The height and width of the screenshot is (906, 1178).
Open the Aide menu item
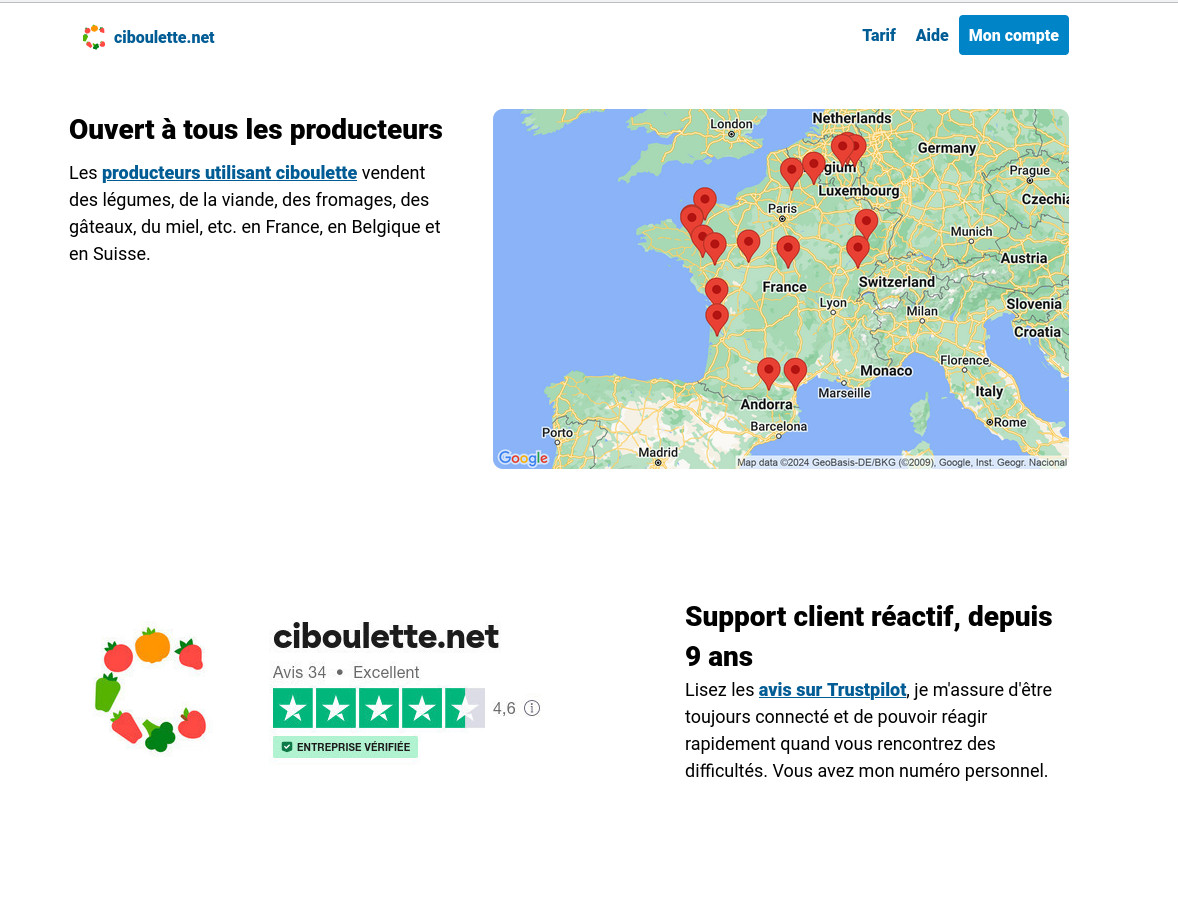click(931, 35)
